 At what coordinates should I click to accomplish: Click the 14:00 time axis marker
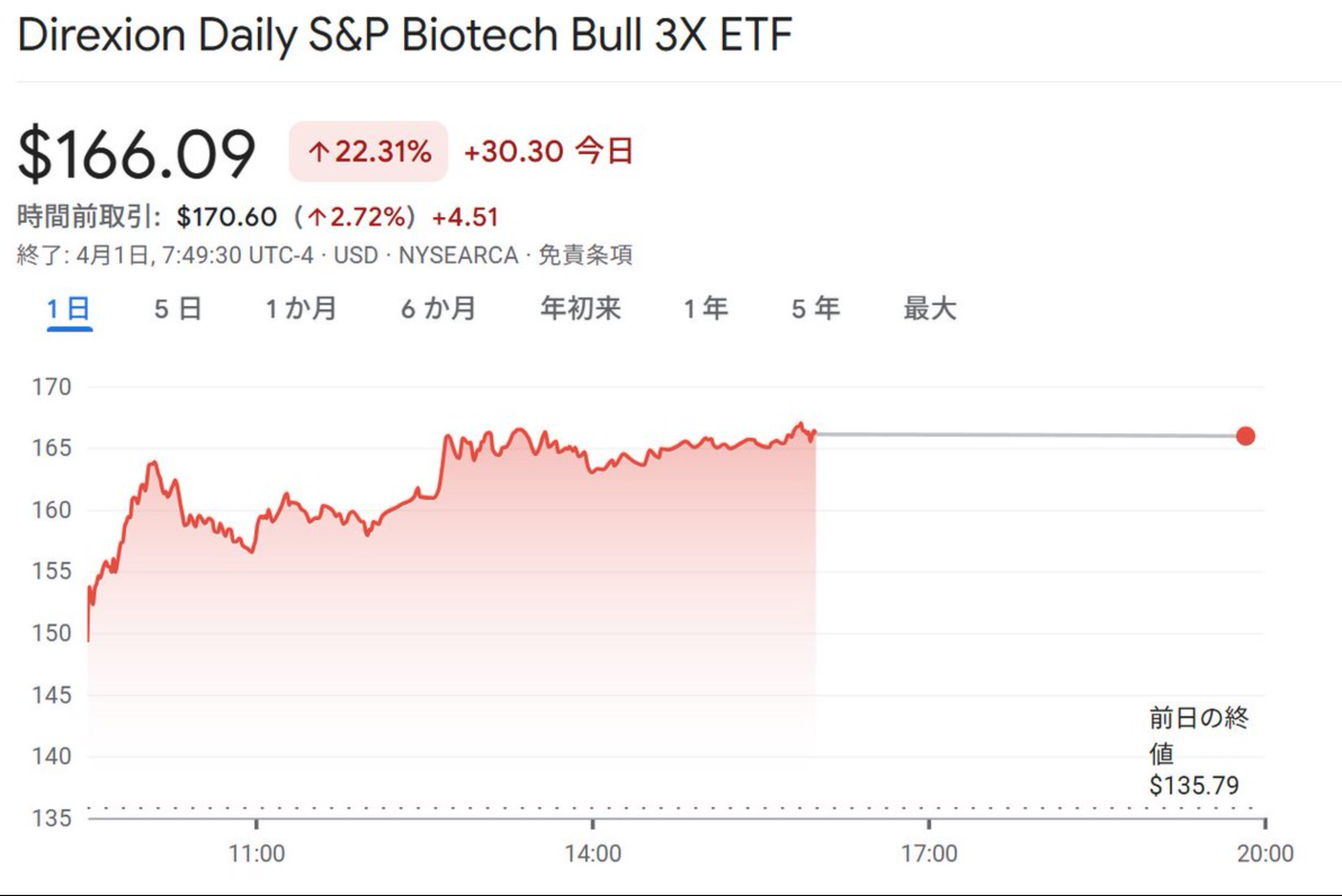[x=593, y=853]
